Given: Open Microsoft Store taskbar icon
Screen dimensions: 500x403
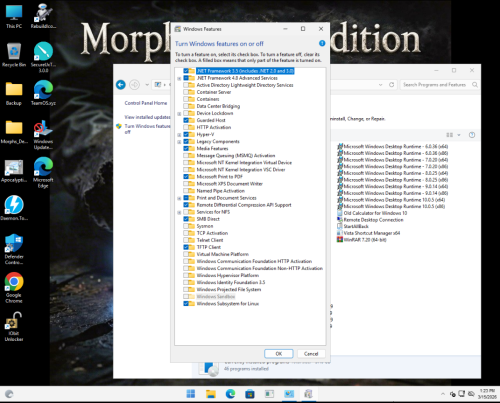Looking at the screenshot, I should tap(250, 394).
